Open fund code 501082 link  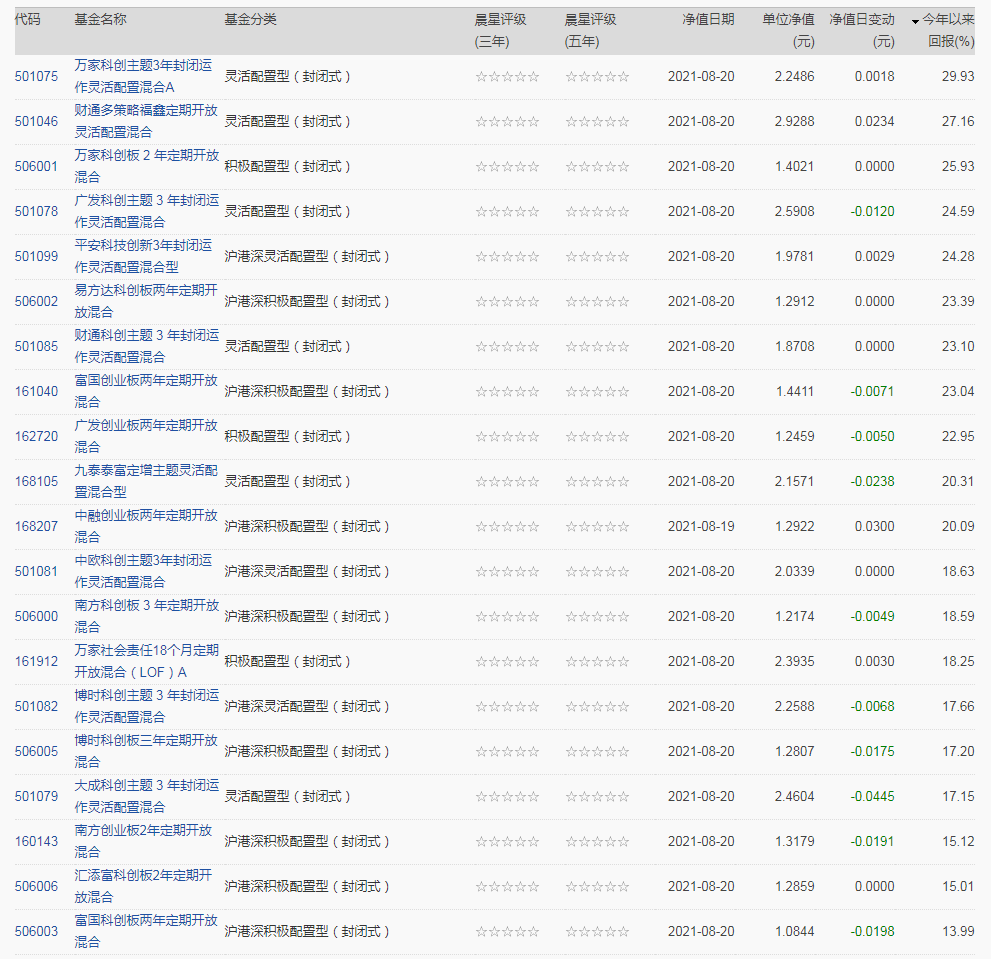[x=36, y=706]
